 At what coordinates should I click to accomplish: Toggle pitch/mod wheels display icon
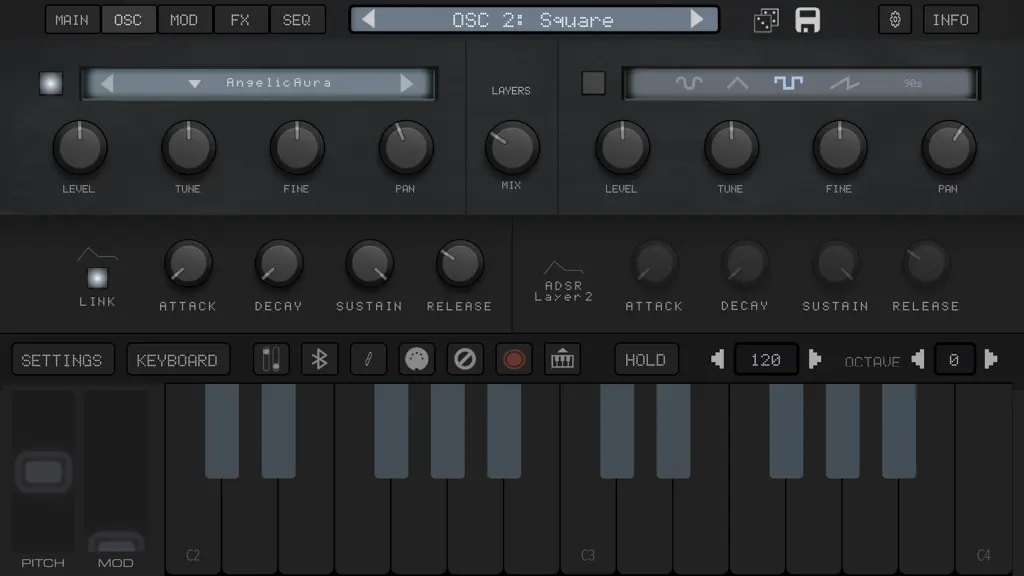(271, 360)
